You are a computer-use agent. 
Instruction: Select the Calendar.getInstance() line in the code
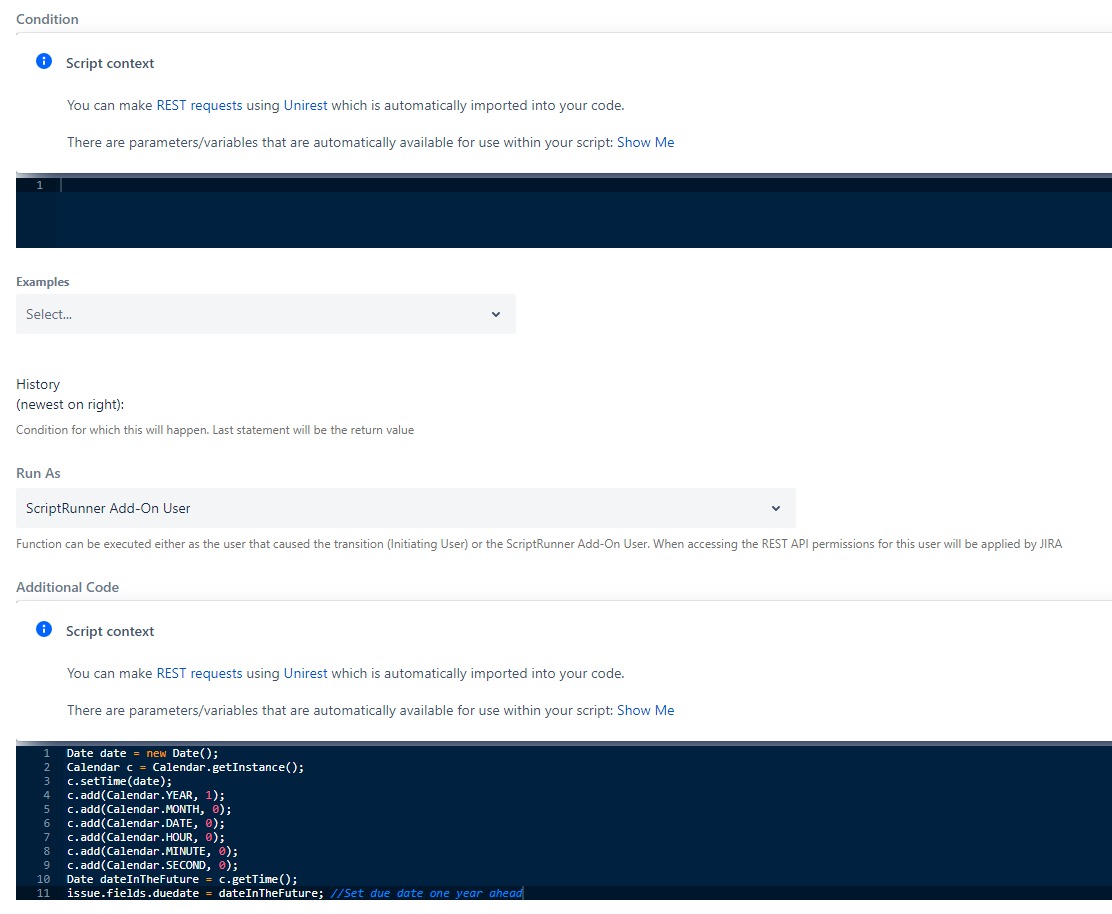(x=185, y=767)
